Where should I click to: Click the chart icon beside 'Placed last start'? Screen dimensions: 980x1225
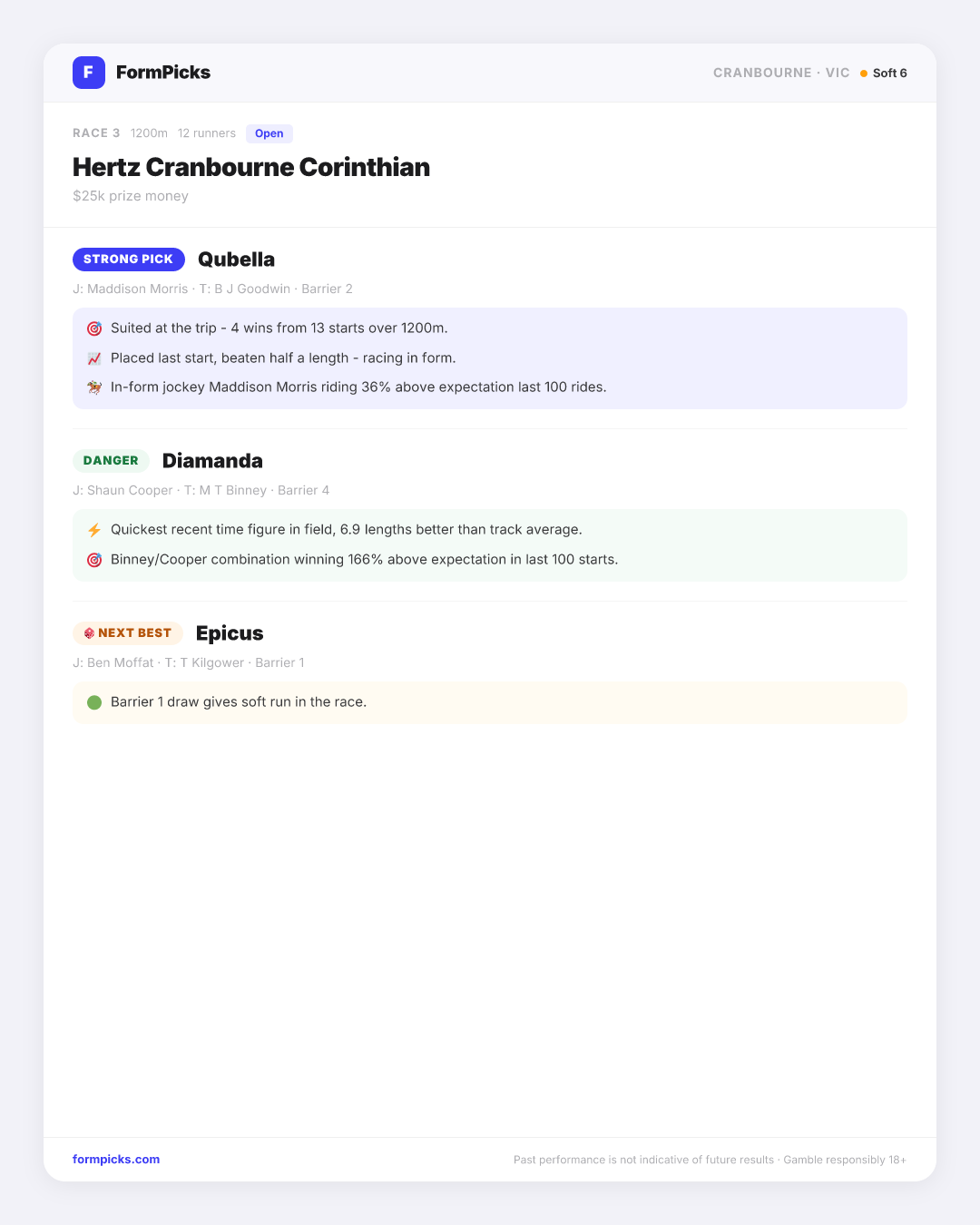pos(94,358)
